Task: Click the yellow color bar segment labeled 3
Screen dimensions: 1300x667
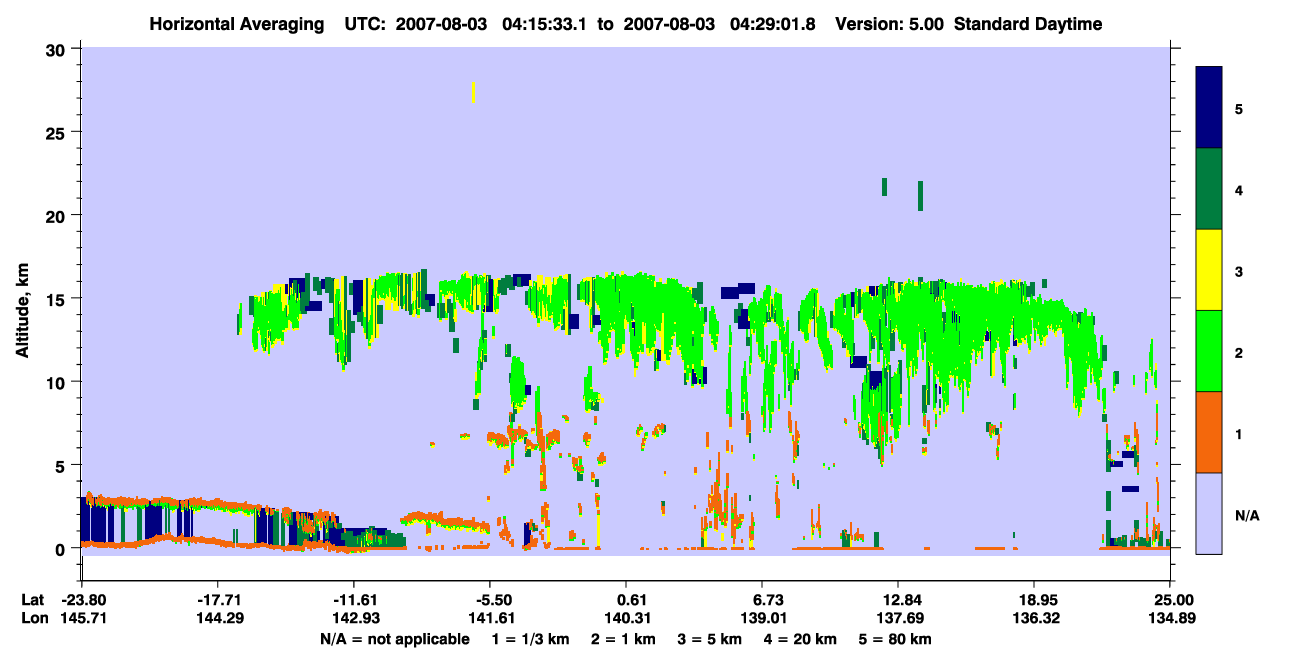Action: (x=1209, y=270)
